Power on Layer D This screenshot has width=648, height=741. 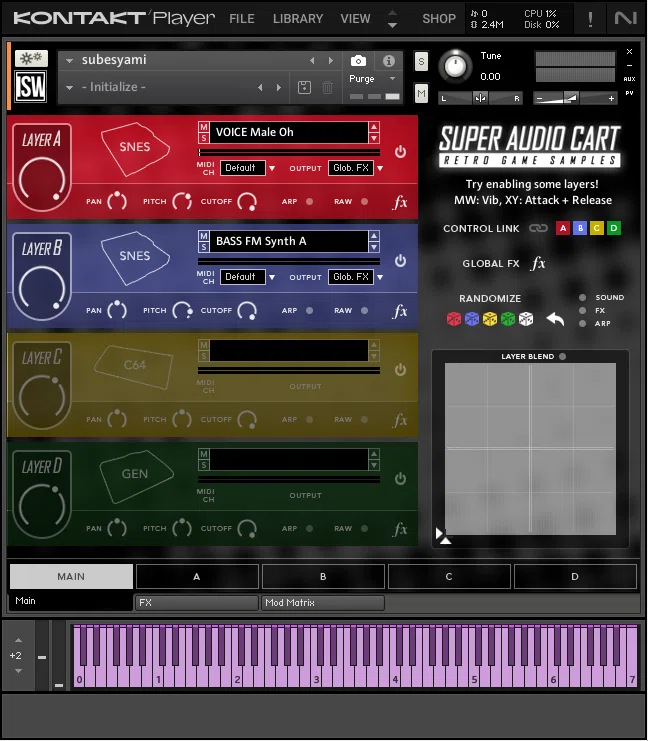click(400, 479)
